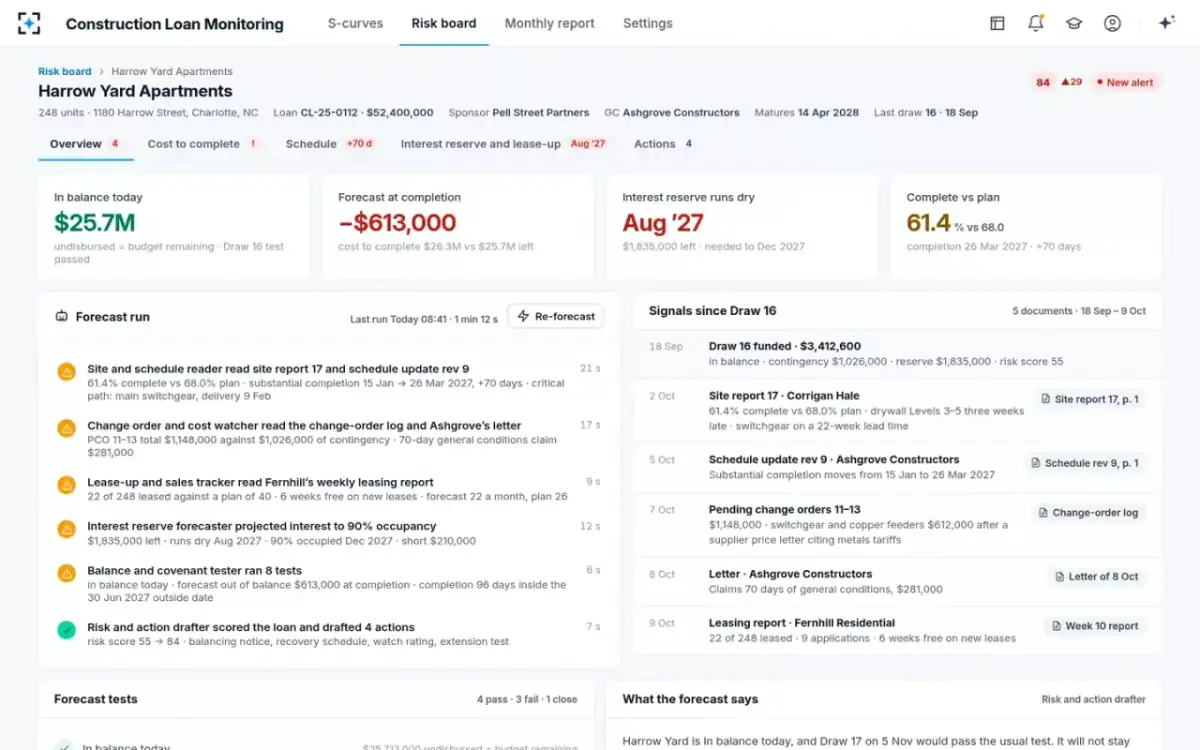
Task: Open the Site report 17, p. 1 document
Action: [x=1089, y=399]
